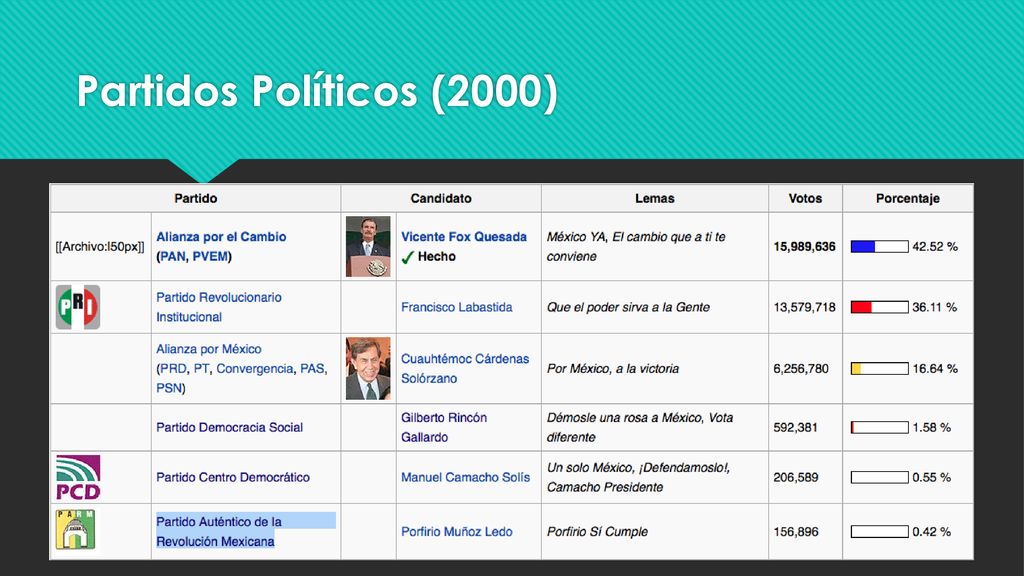This screenshot has height=576, width=1024.
Task: Follow the PT party link
Action: (x=201, y=368)
